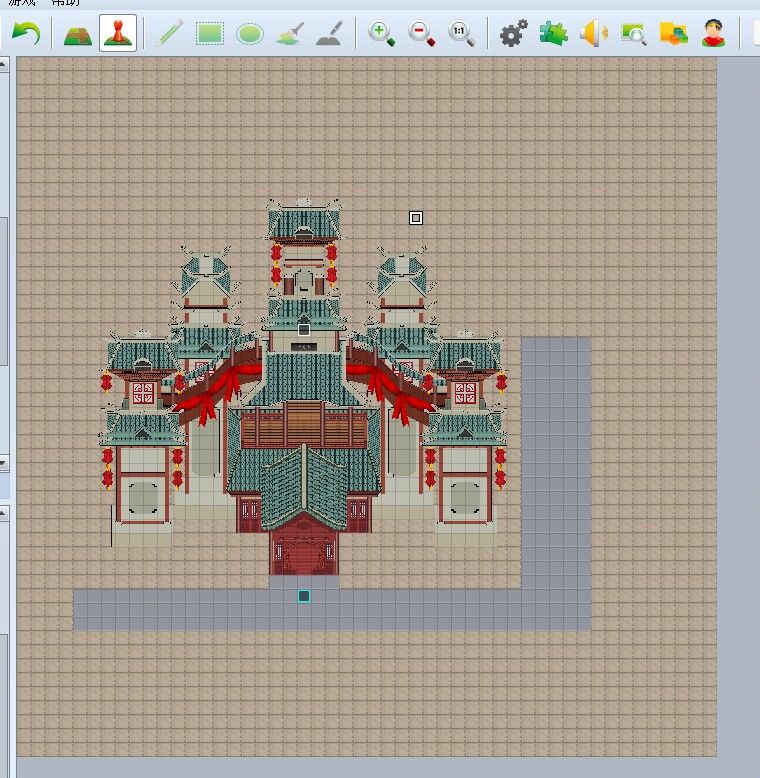The image size is (760, 778).
Task: Open the character generator person icon
Action: coord(713,34)
